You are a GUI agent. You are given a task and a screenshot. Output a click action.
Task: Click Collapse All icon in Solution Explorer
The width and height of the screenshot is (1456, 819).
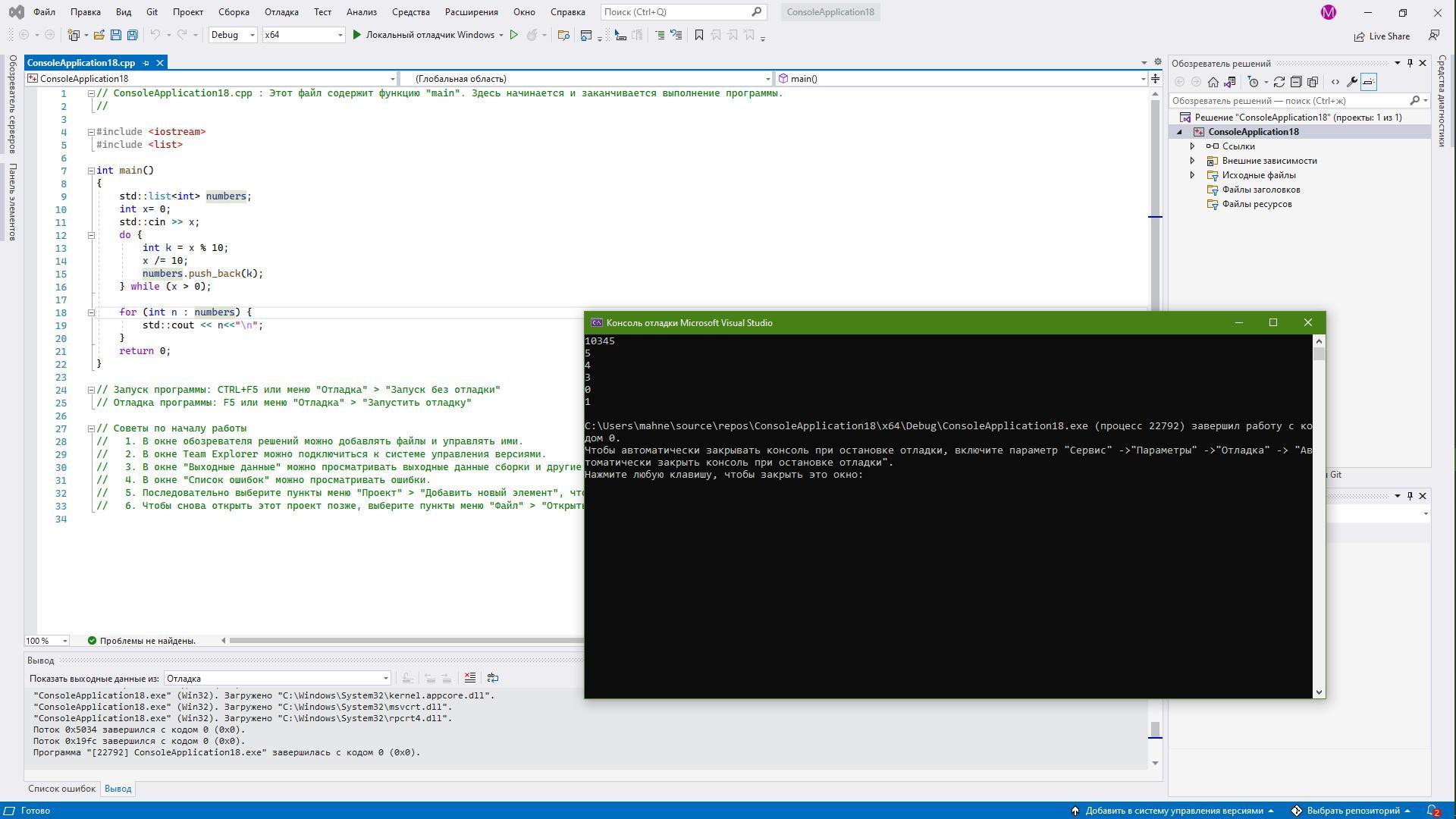(x=1296, y=82)
